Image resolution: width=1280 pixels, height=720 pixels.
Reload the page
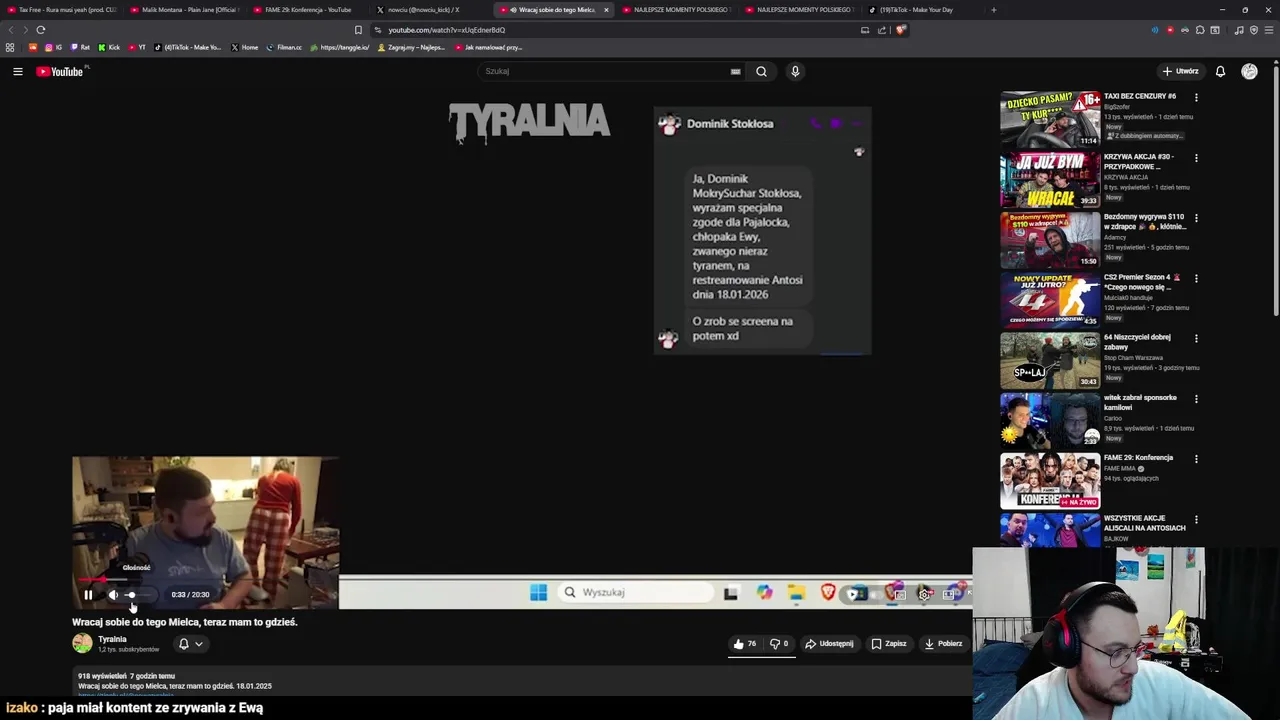(41, 30)
